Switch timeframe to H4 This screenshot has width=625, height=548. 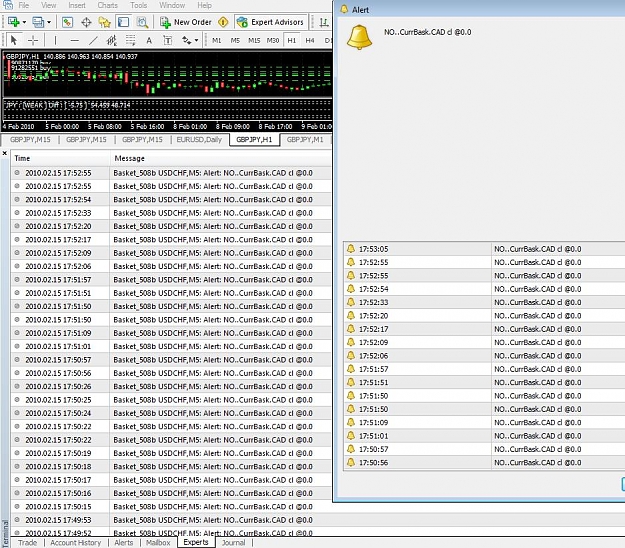pos(310,40)
